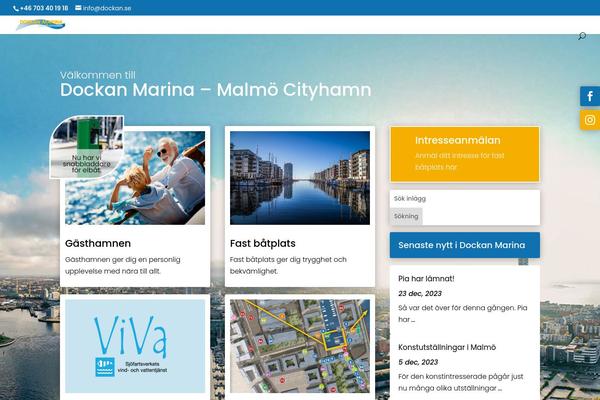Viewport: 600px width, 400px height.
Task: Click the Dockan Marina – Malmö Cityhamn title
Action: tap(215, 90)
